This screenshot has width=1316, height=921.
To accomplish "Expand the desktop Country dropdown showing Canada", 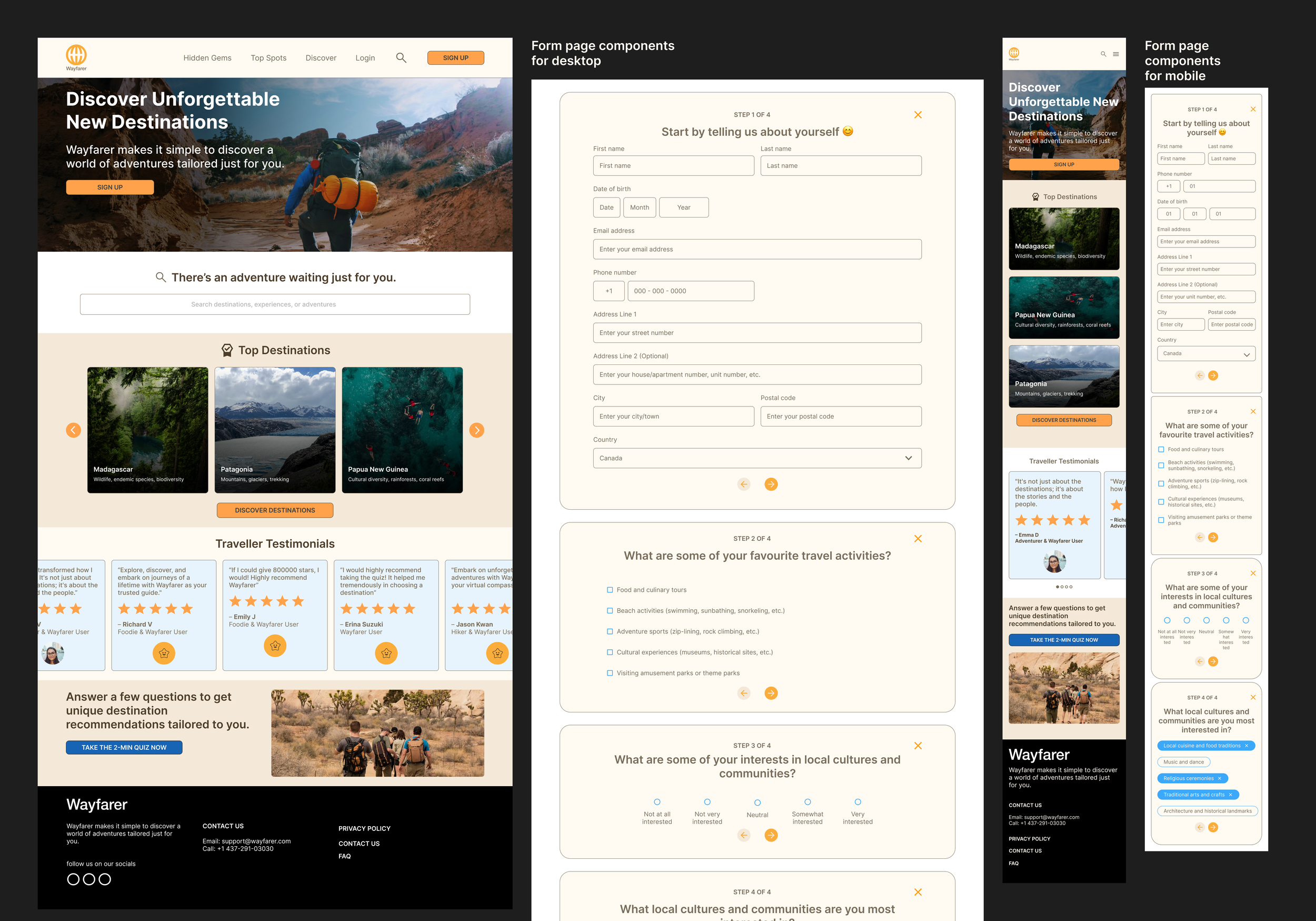I will click(756, 458).
